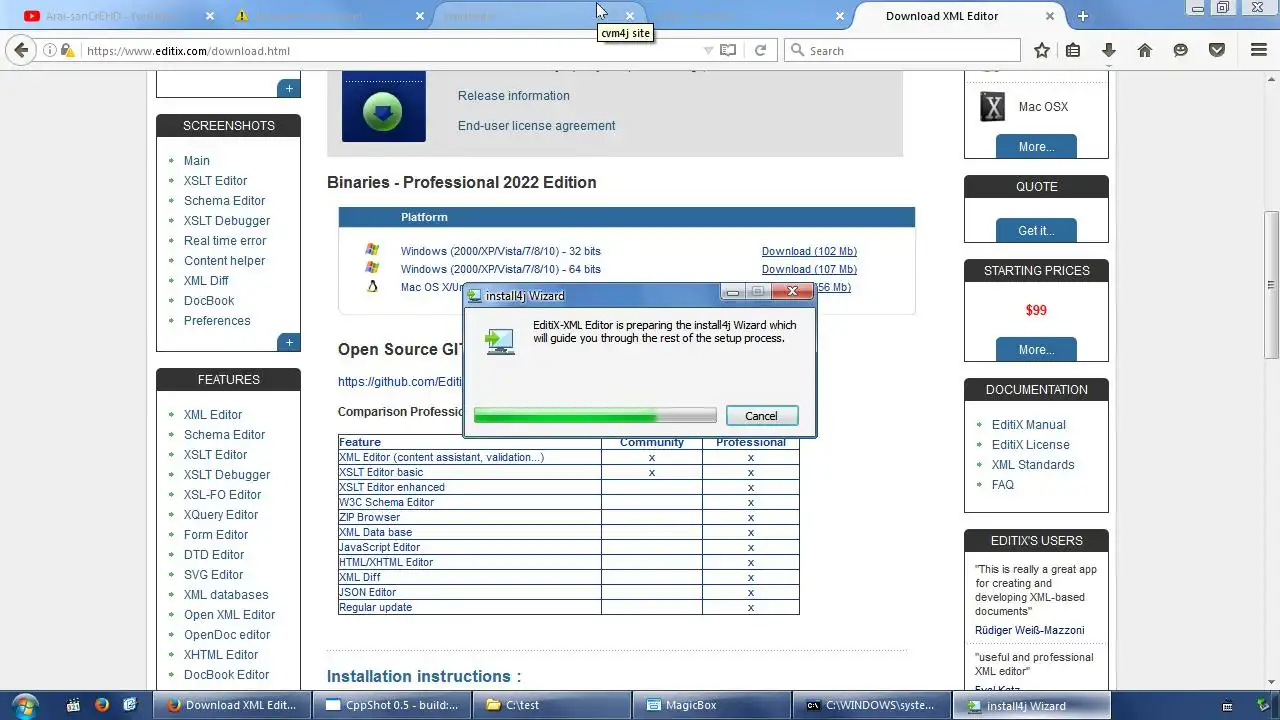Click the installer progress bar
The width and height of the screenshot is (1280, 720).
pyautogui.click(x=595, y=416)
